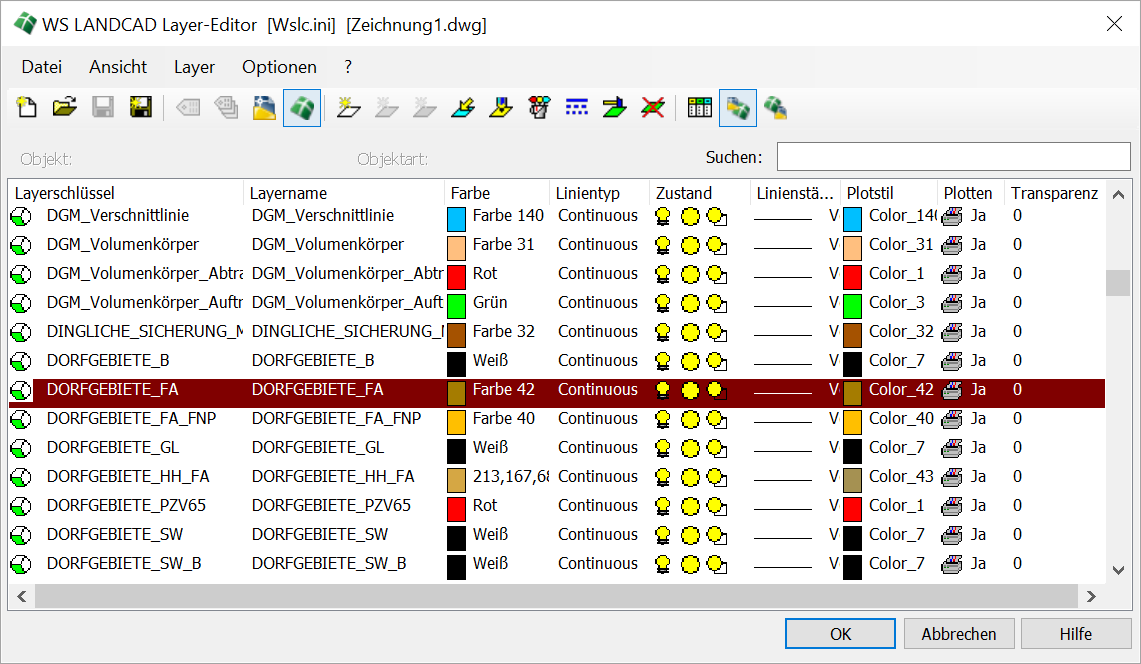Click the create new layer icon

[x=348, y=108]
